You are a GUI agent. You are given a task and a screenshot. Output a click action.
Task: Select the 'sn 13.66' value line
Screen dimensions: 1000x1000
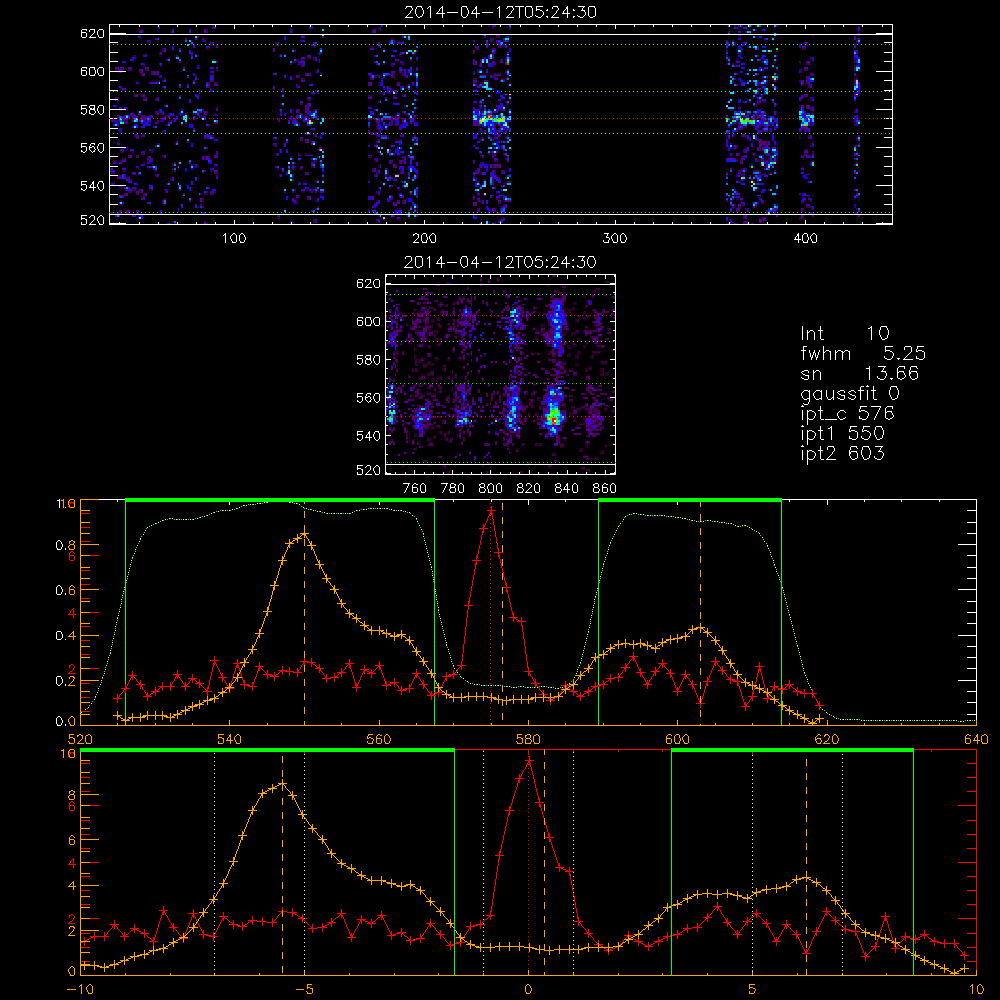(859, 373)
